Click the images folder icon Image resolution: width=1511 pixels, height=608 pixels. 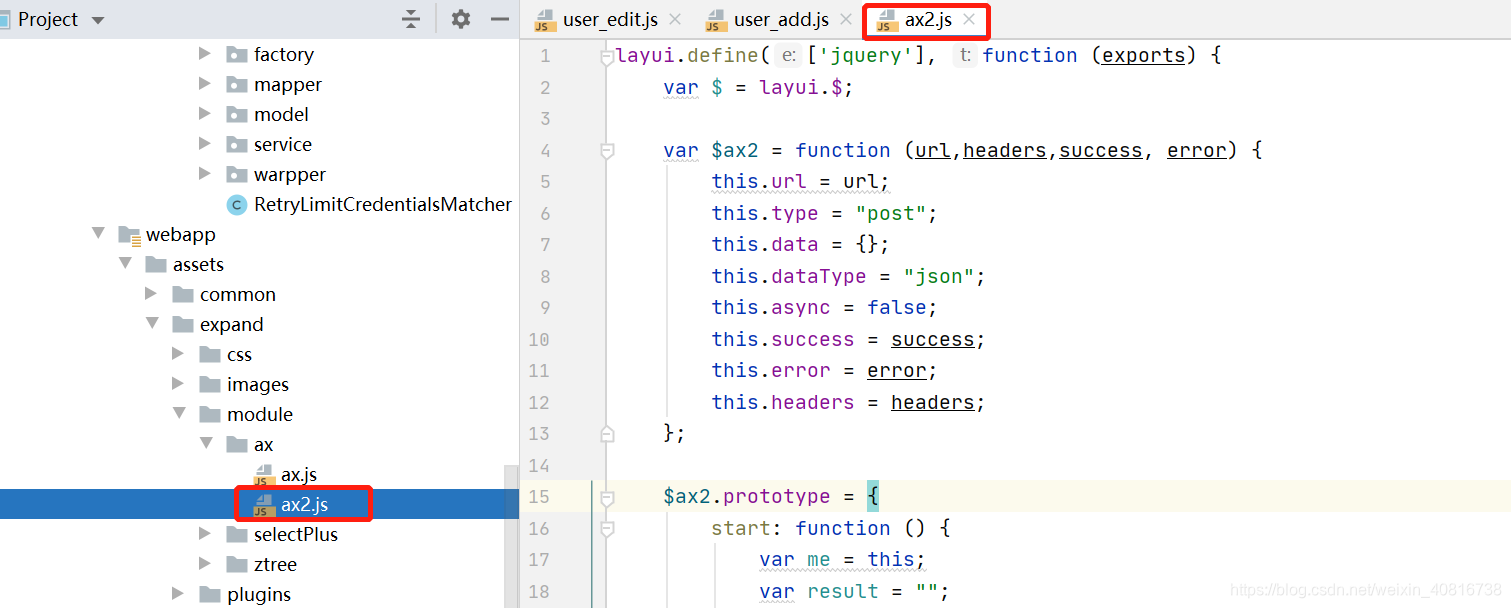click(210, 384)
